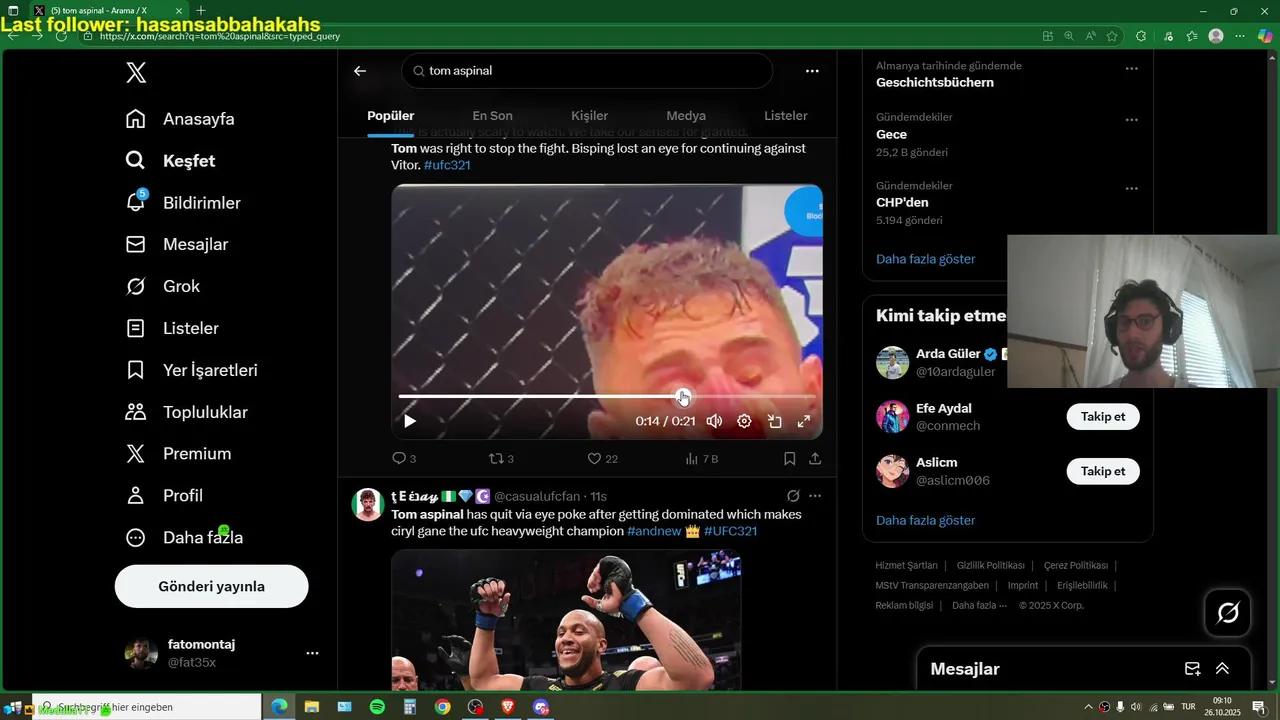The image size is (1280, 720).
Task: Open Topluluklar communities
Action: pyautogui.click(x=186, y=412)
